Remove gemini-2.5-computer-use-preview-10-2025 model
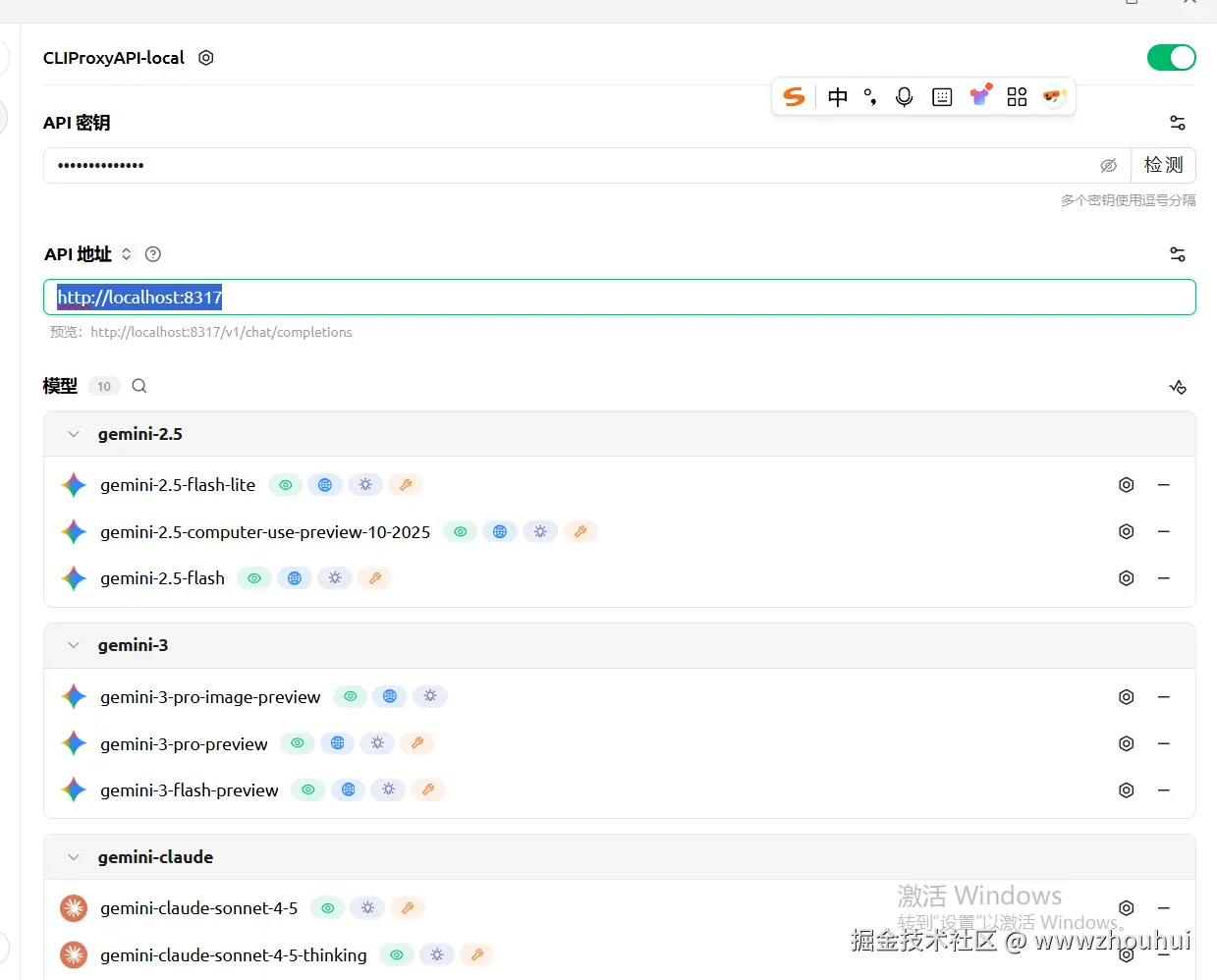Image resolution: width=1217 pixels, height=980 pixels. [1164, 531]
